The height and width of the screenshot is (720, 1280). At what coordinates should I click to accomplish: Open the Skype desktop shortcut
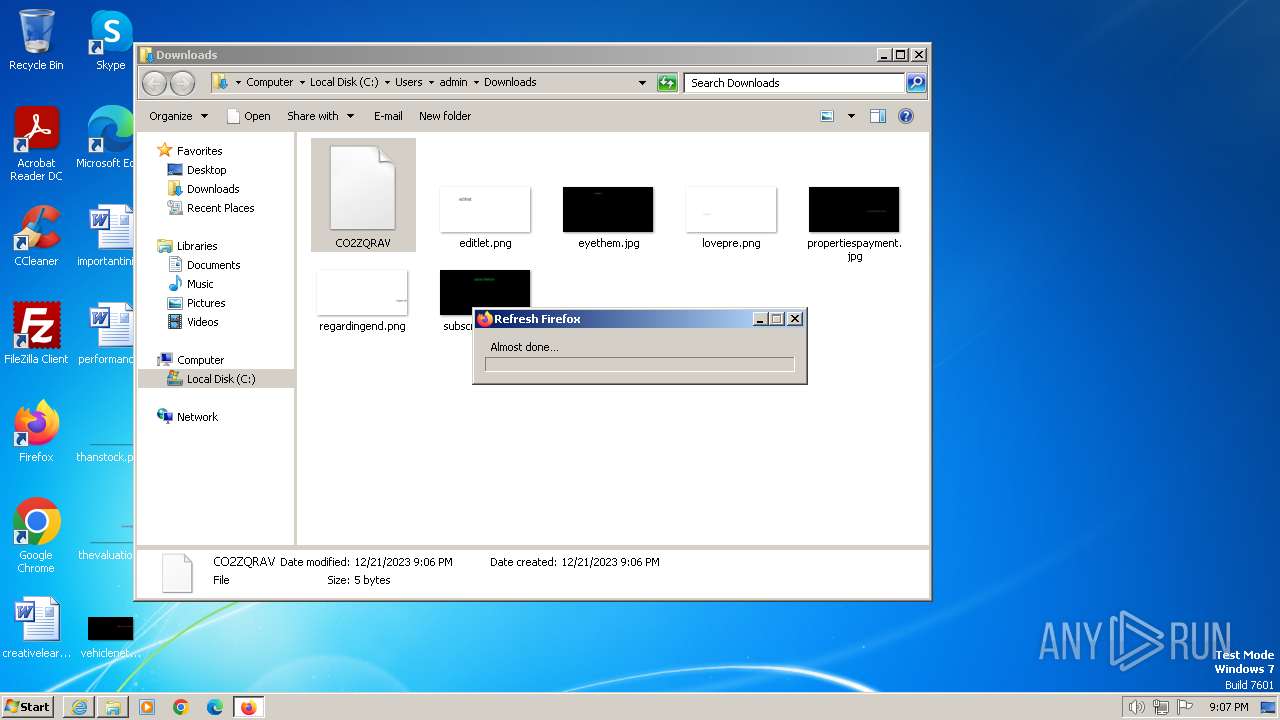pos(110,40)
